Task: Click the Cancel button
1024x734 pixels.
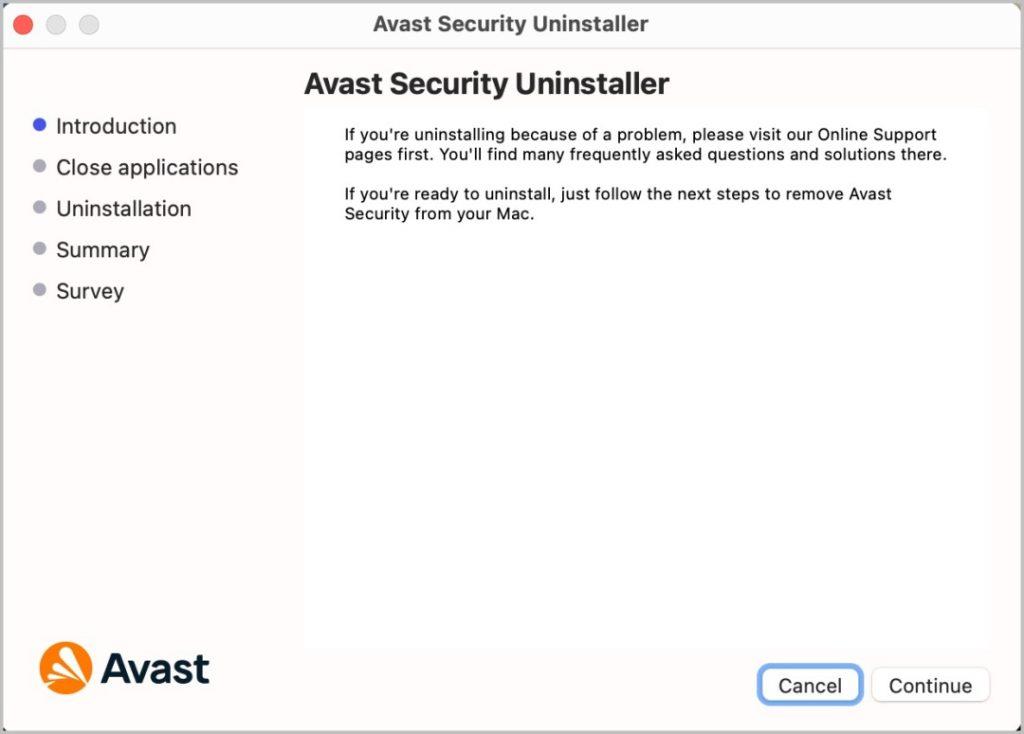Action: click(810, 685)
